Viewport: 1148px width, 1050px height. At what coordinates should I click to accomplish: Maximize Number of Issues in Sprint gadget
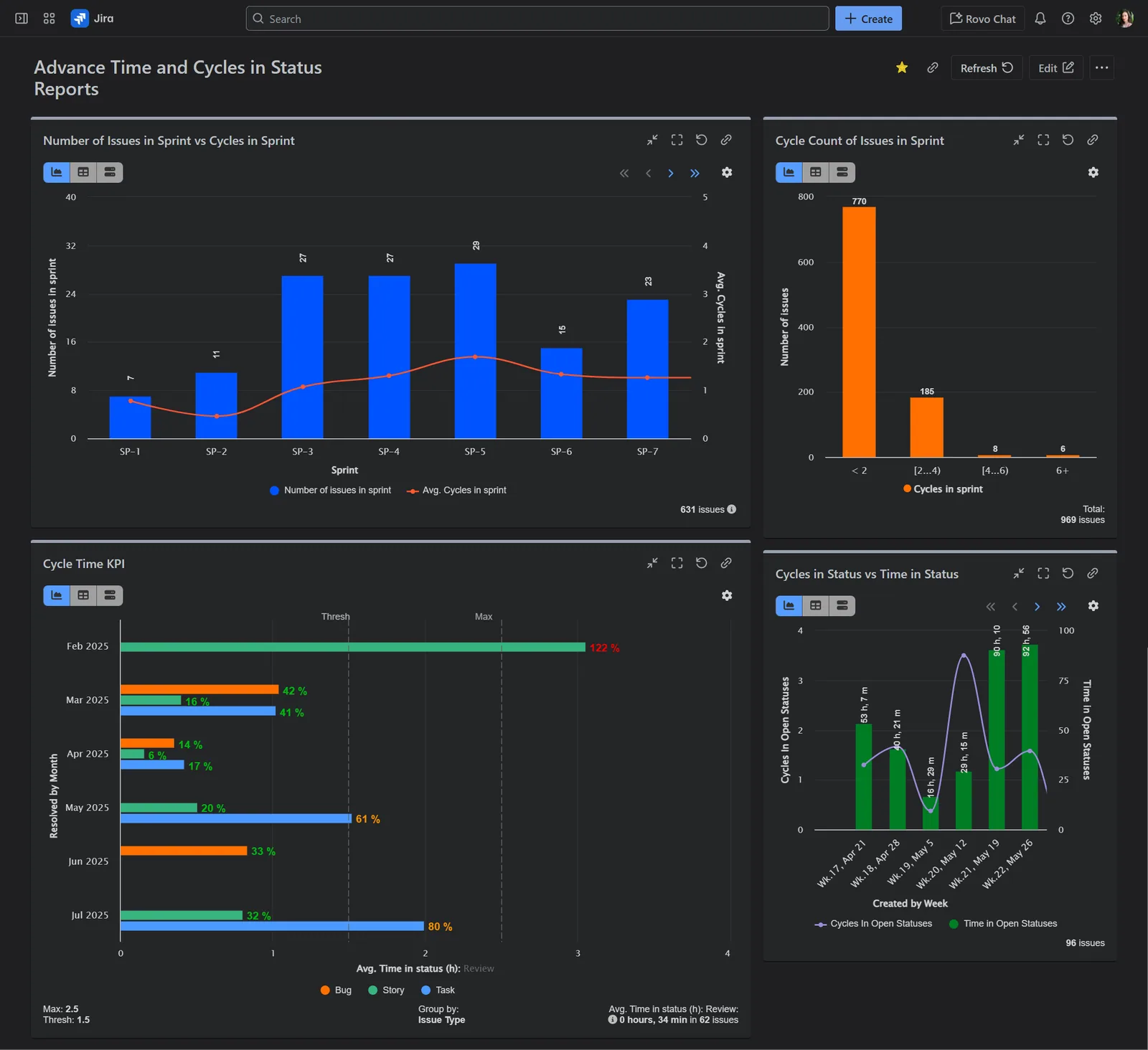coord(677,140)
